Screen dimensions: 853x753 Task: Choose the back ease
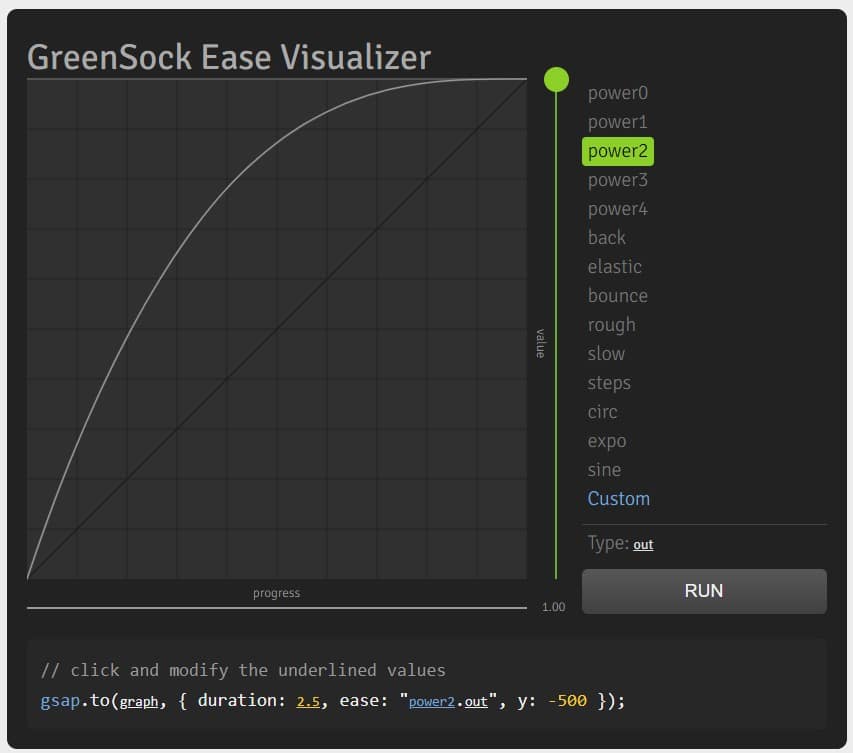pos(607,238)
